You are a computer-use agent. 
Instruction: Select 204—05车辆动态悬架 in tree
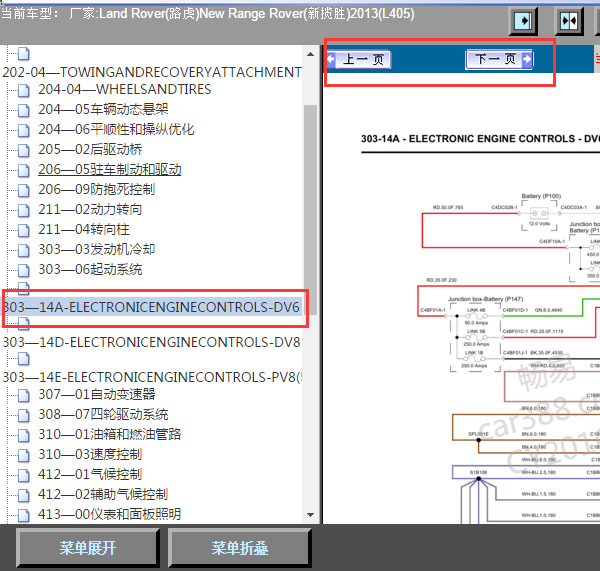click(103, 109)
